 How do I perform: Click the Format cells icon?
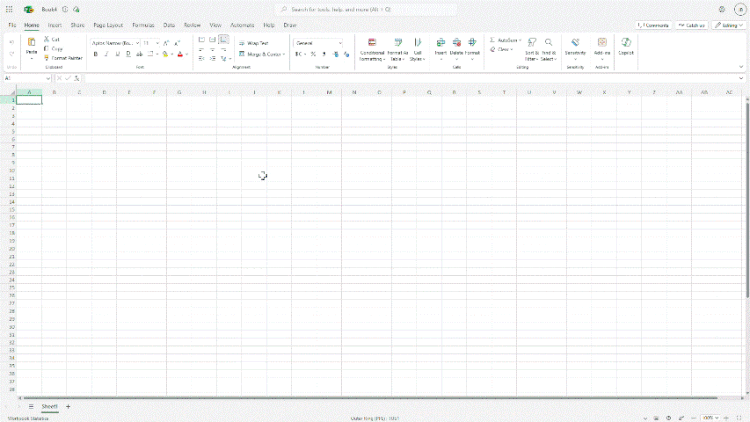472,43
